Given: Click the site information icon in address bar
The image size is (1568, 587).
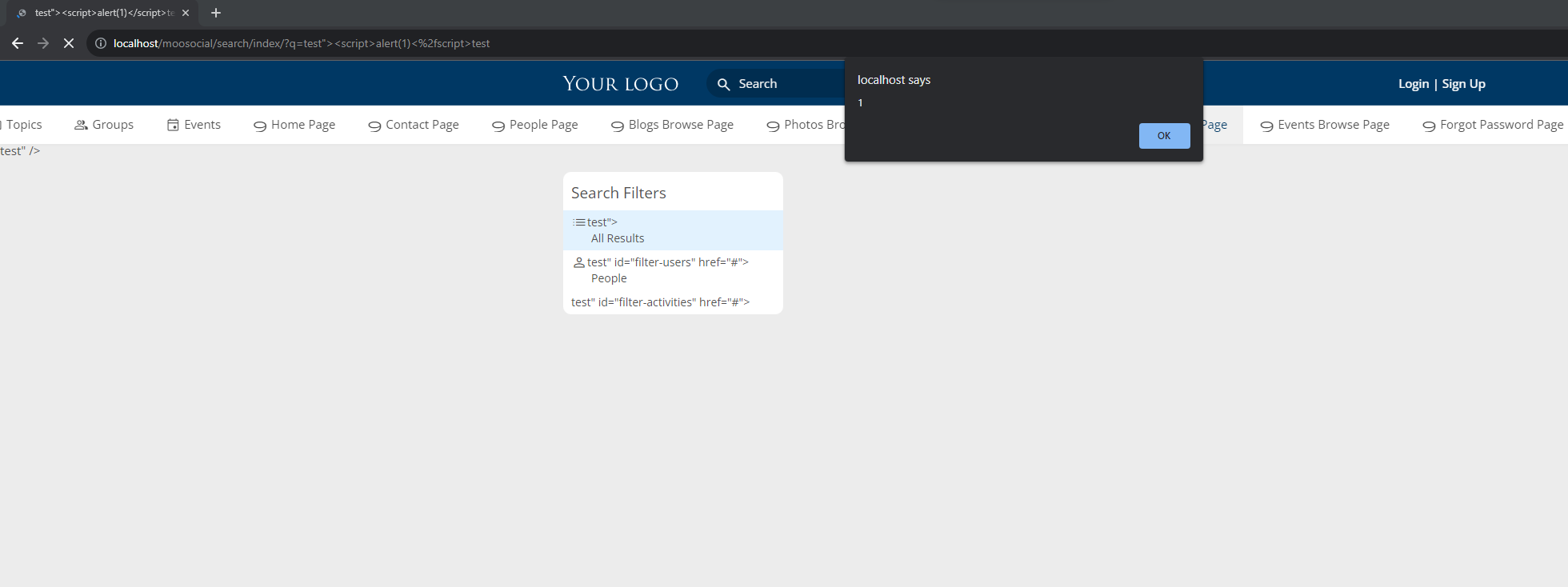Looking at the screenshot, I should 101,43.
